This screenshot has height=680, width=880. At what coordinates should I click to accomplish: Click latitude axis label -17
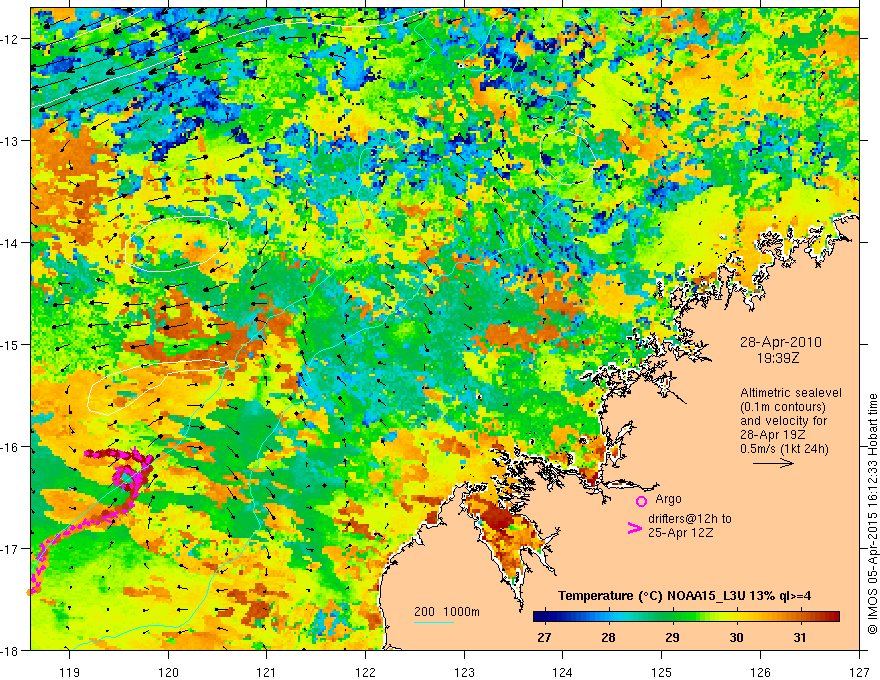pos(11,549)
